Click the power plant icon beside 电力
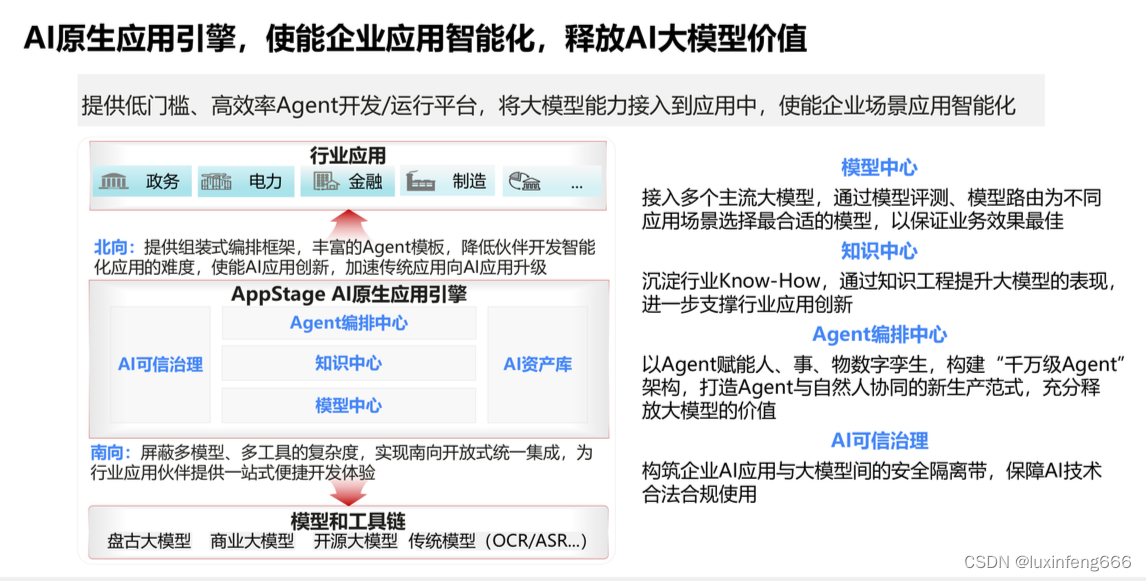1146x581 pixels. click(x=216, y=181)
